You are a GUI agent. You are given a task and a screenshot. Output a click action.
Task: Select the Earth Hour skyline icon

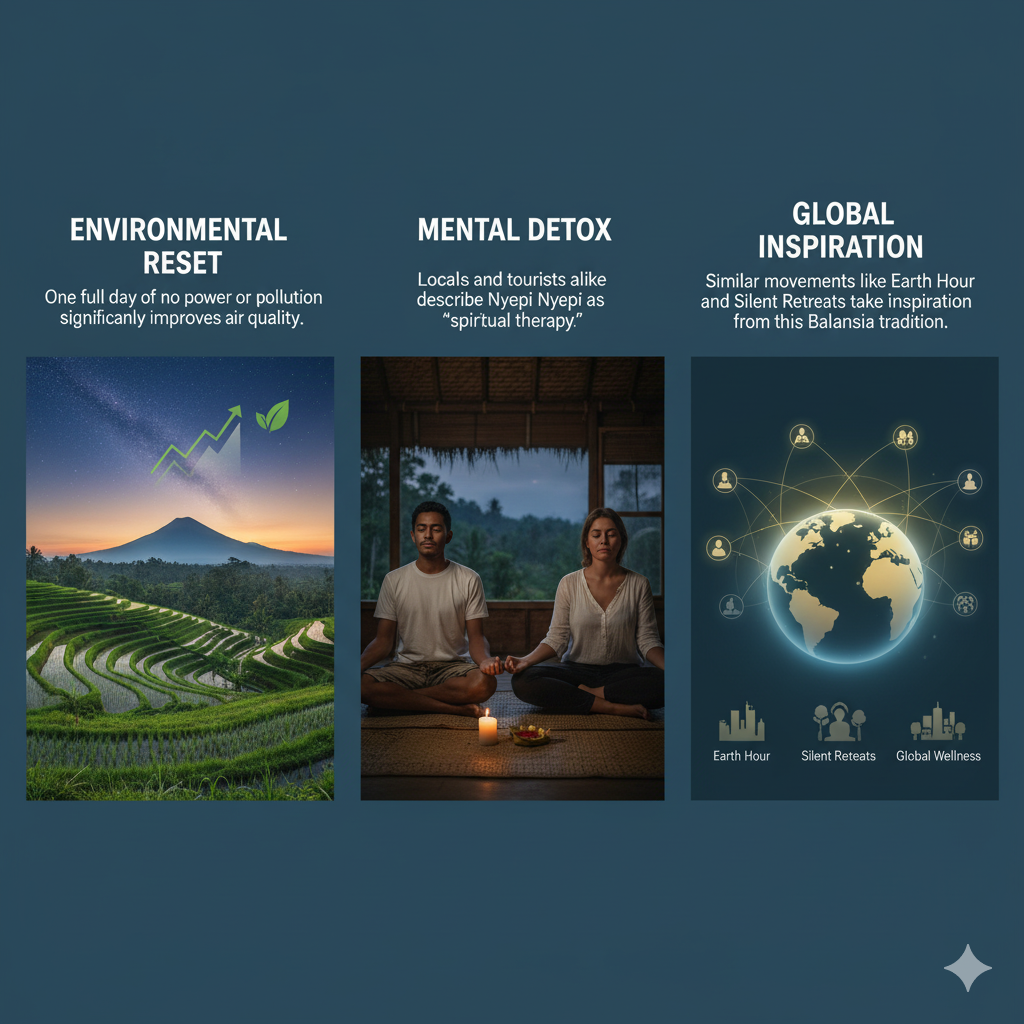[741, 722]
